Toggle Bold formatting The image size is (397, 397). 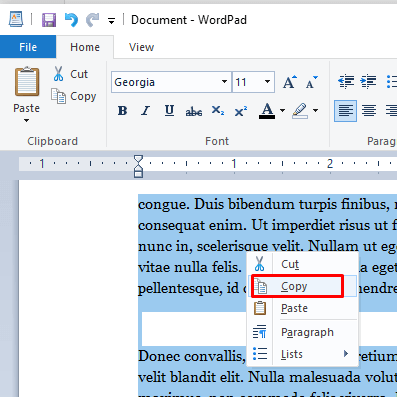122,110
